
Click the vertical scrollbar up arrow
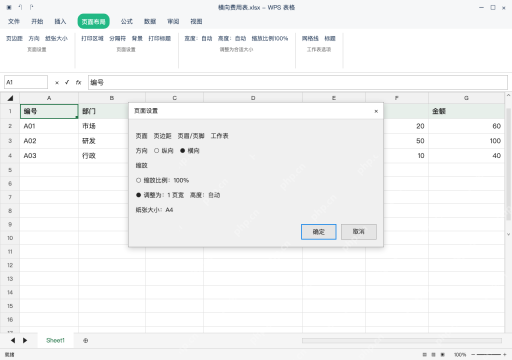(508, 95)
